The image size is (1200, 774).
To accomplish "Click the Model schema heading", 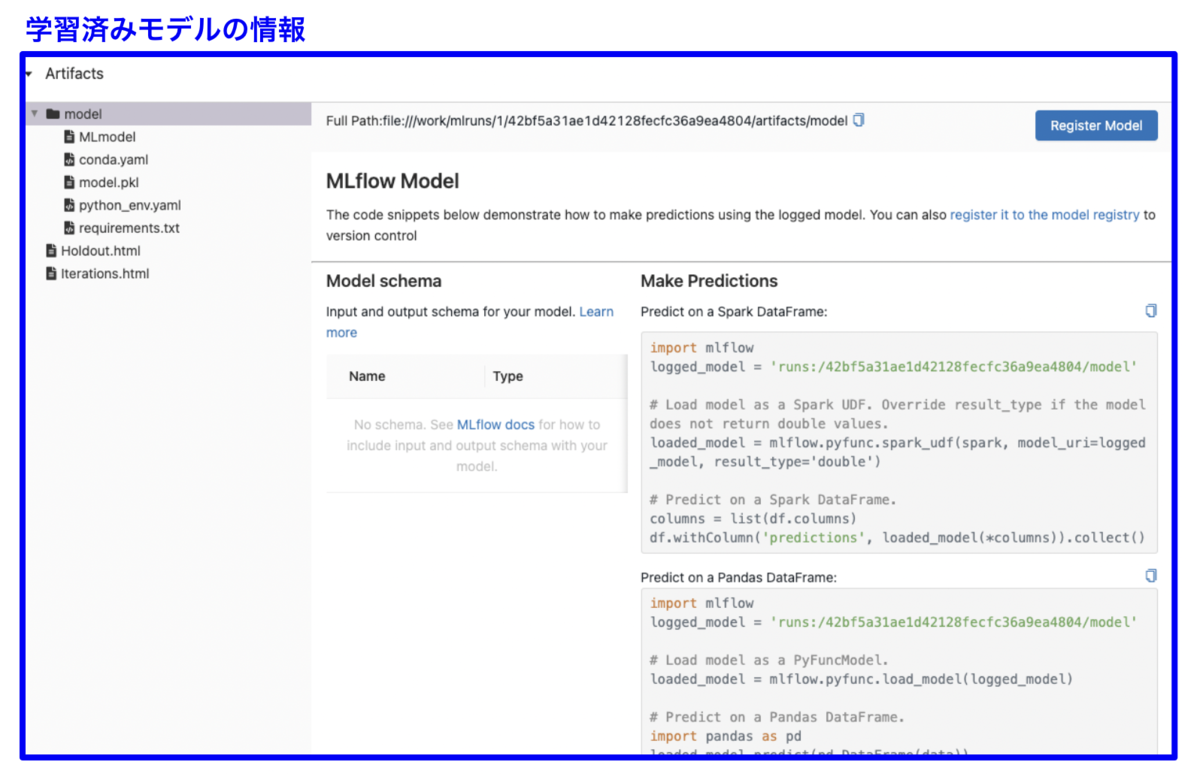I will tap(384, 281).
